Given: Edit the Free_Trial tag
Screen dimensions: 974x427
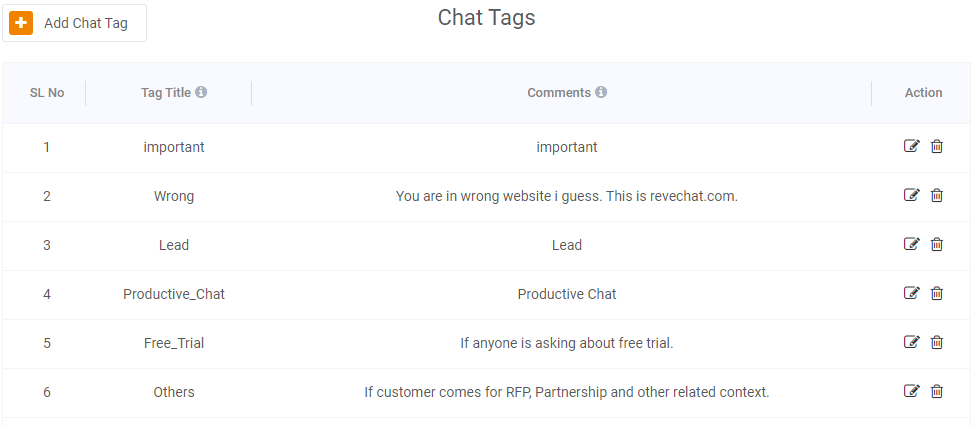Looking at the screenshot, I should [x=911, y=342].
